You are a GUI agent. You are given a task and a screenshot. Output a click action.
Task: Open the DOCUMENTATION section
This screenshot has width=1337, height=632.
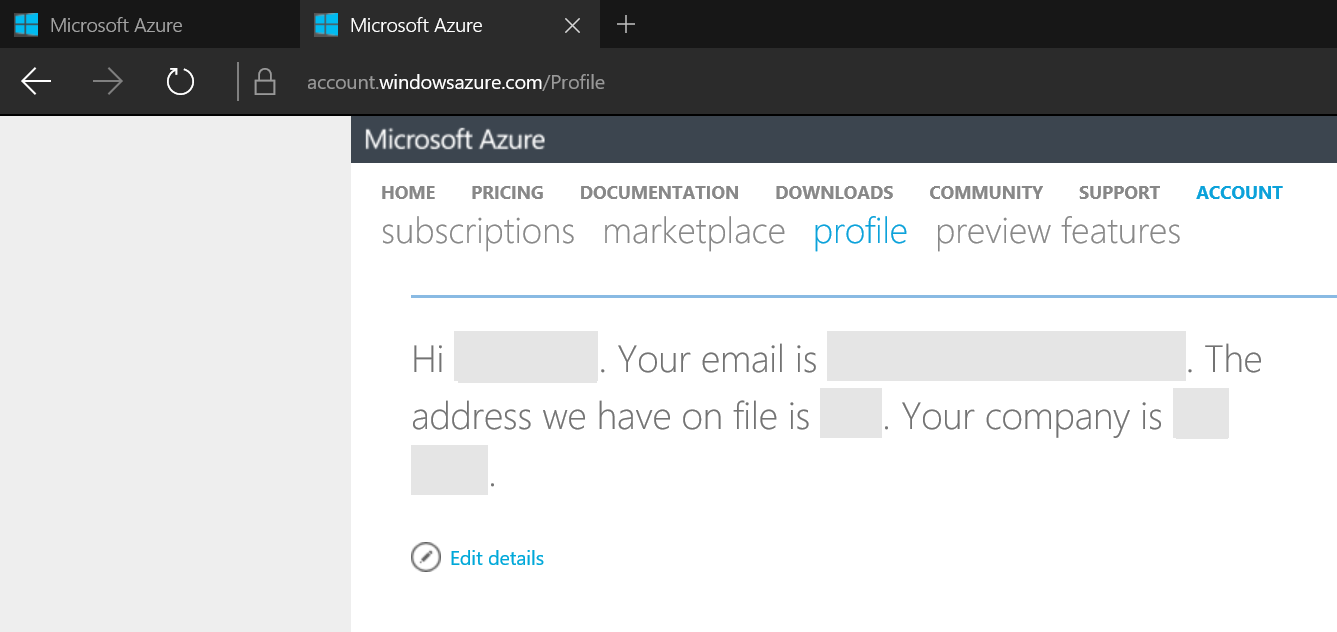tap(659, 193)
